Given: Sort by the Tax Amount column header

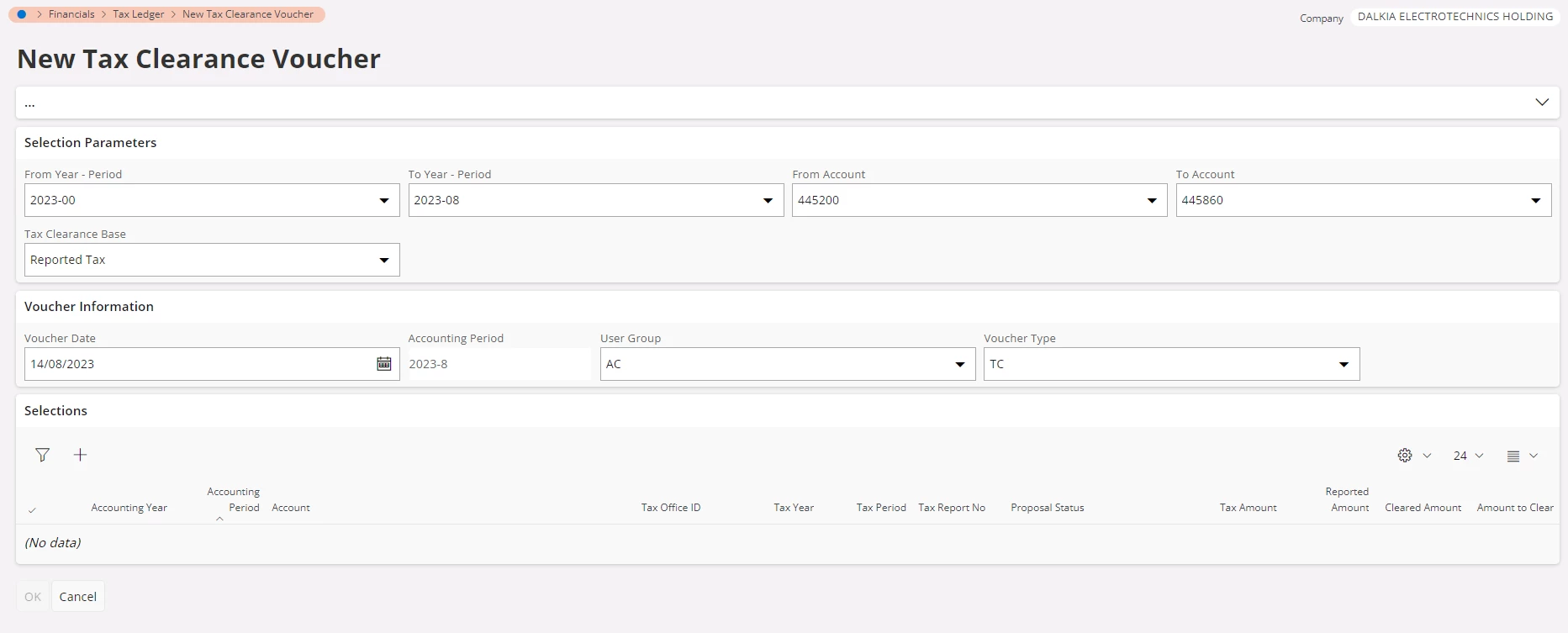Looking at the screenshot, I should pos(1248,508).
